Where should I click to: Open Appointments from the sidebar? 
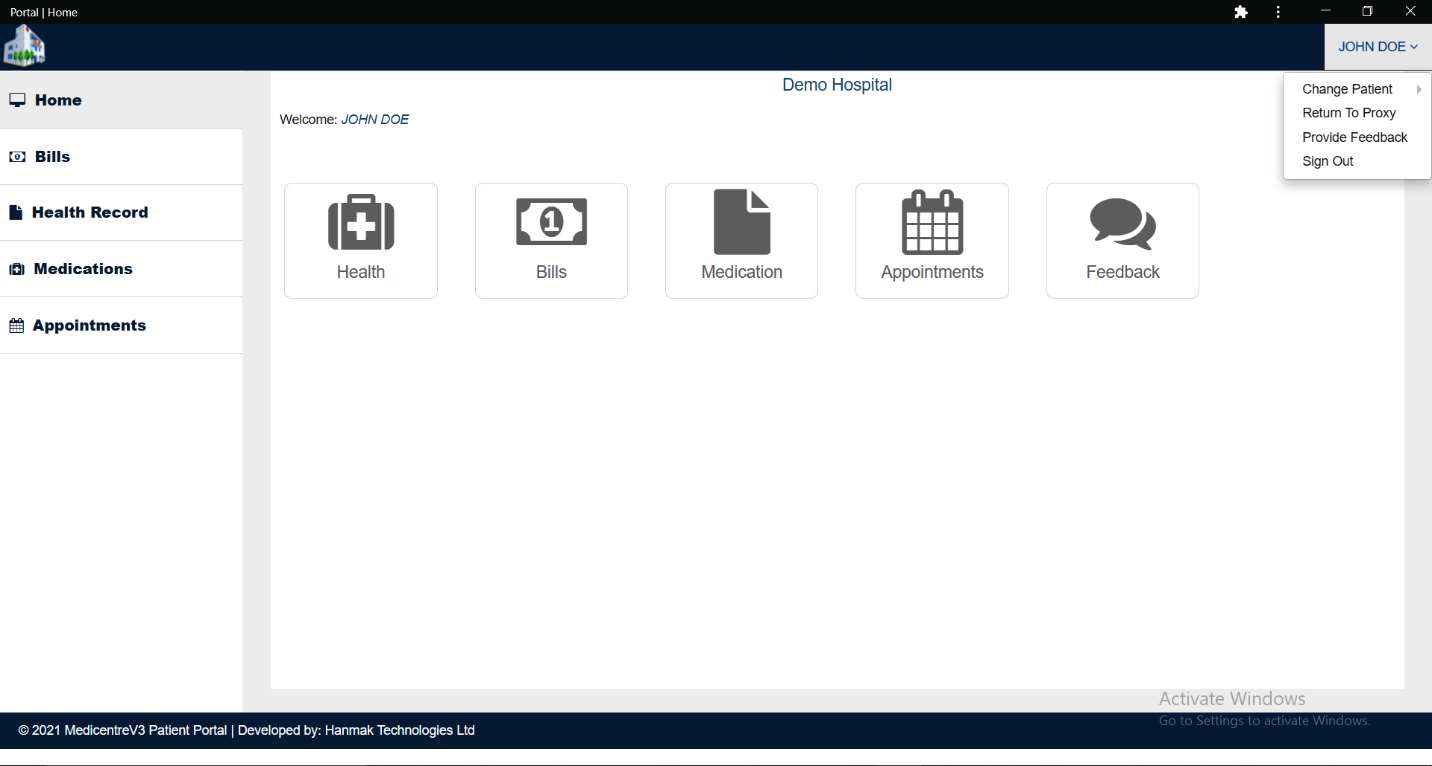pyautogui.click(x=121, y=326)
